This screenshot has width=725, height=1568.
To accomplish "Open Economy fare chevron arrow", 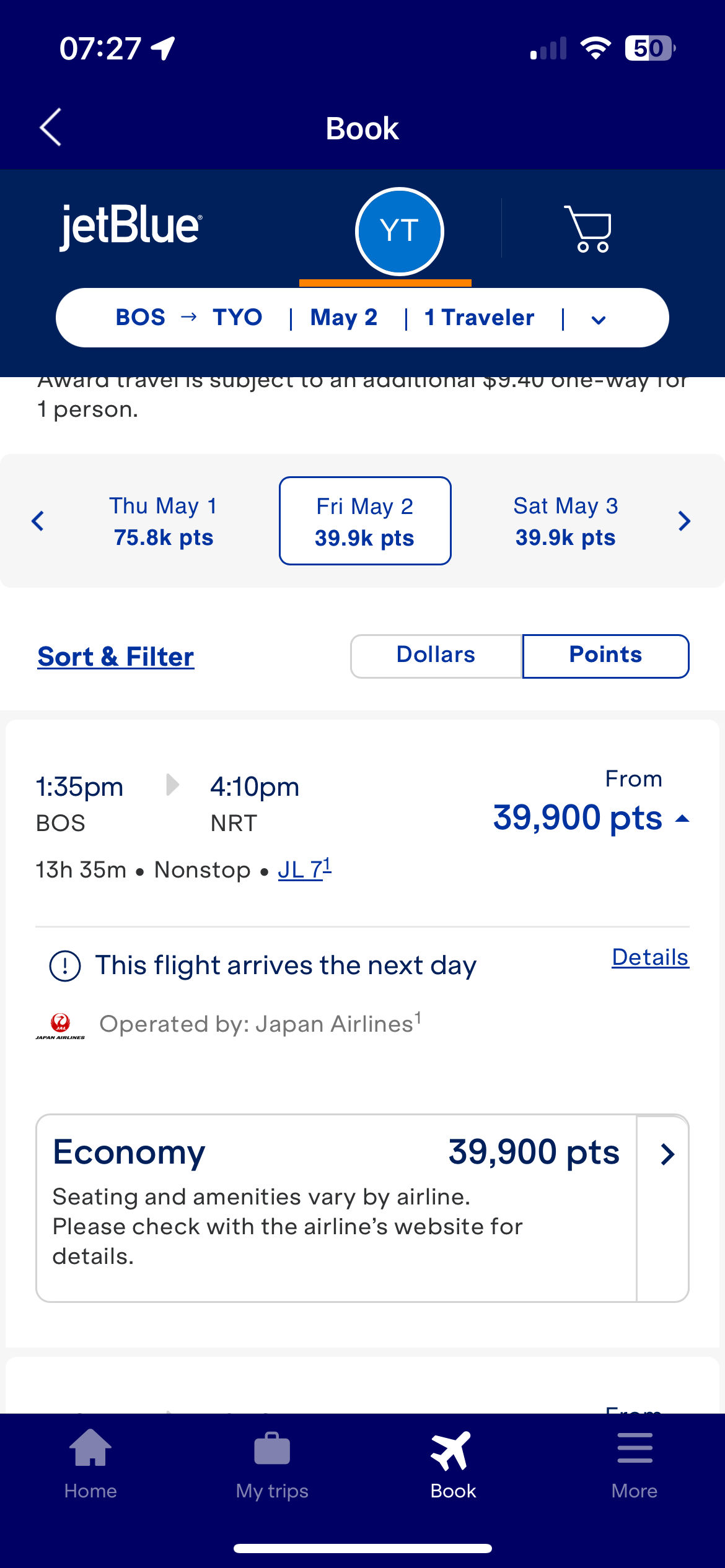I will point(666,1154).
